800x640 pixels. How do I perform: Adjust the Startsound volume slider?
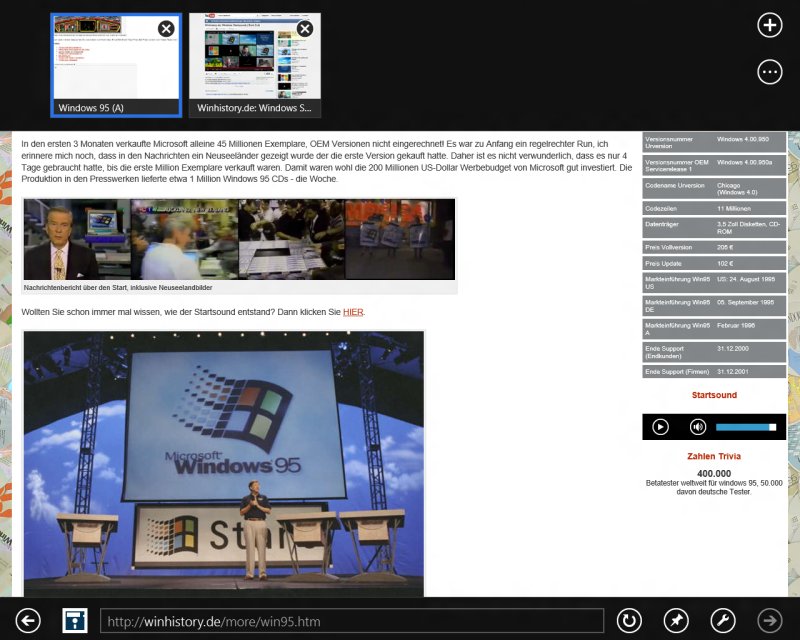coord(746,427)
